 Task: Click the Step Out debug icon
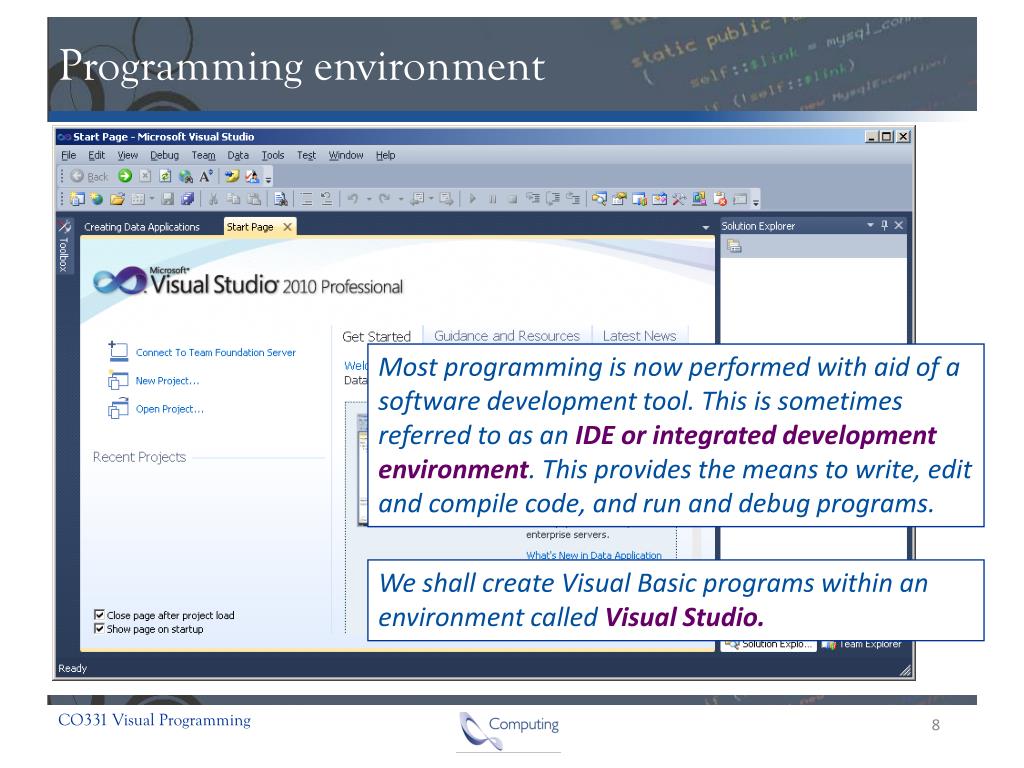click(573, 199)
